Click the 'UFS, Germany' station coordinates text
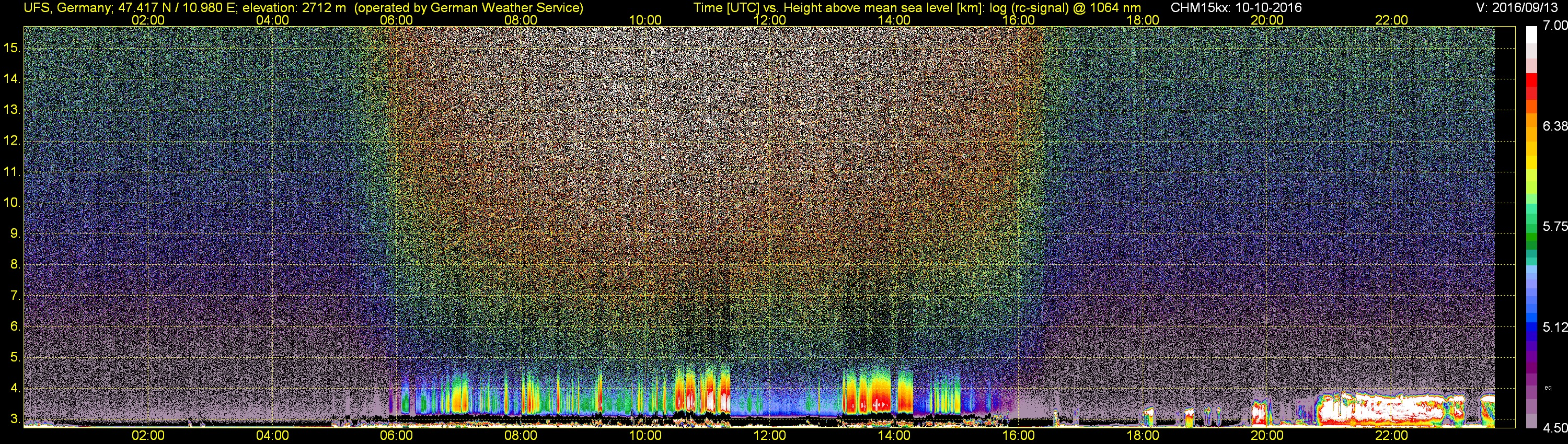The height and width of the screenshot is (444, 1568). pyautogui.click(x=130, y=7)
